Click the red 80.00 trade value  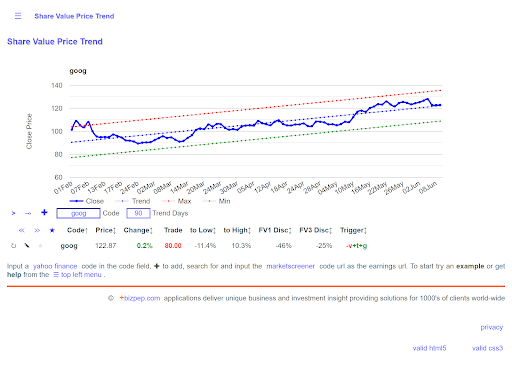[x=173, y=246]
